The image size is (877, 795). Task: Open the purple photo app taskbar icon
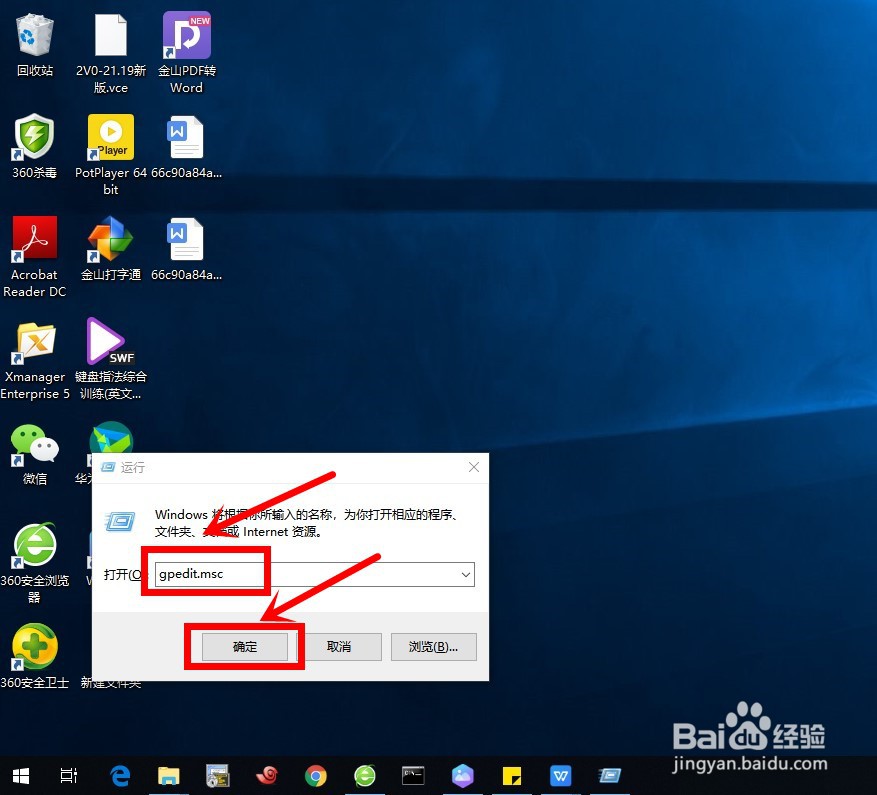[463, 776]
